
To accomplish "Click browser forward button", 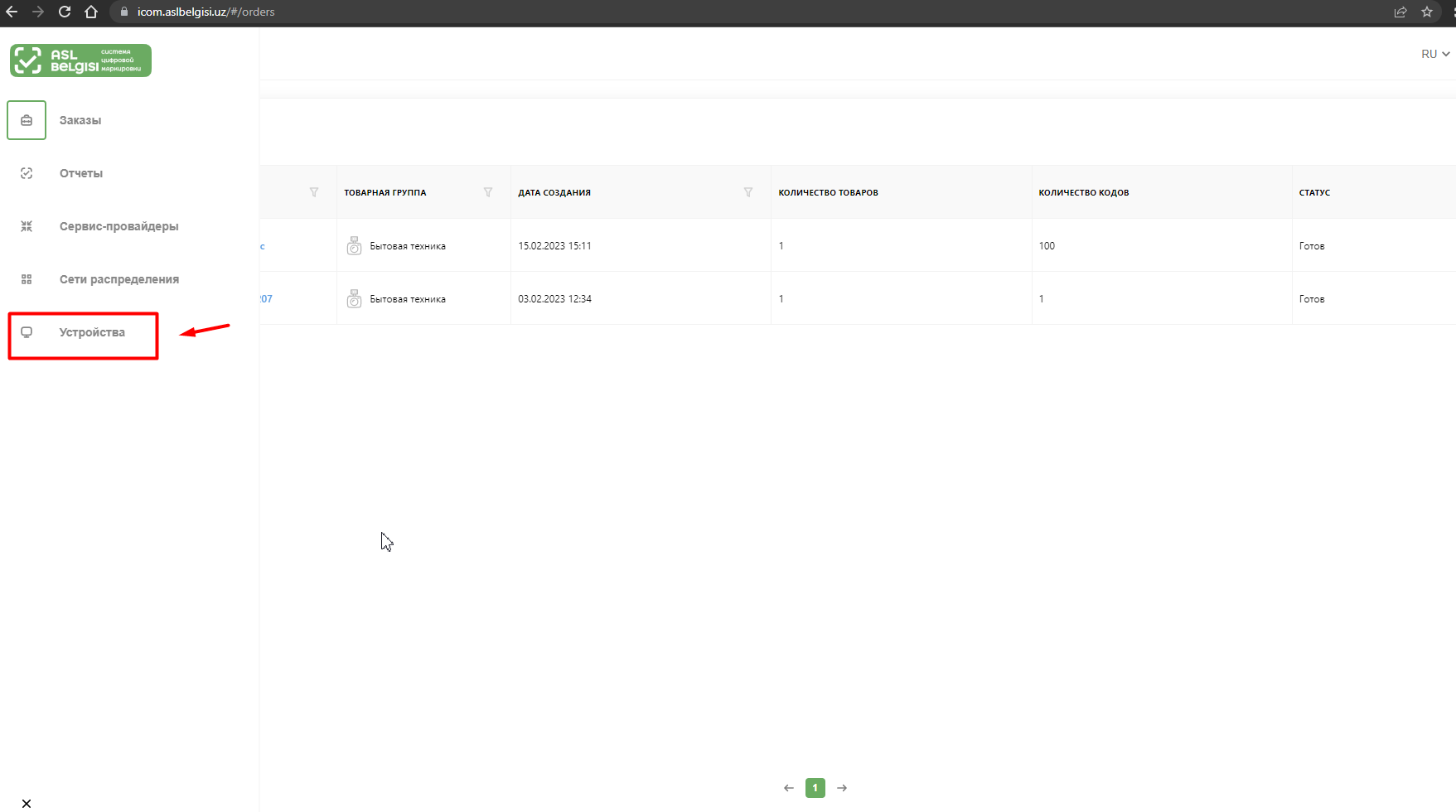I will 38,12.
